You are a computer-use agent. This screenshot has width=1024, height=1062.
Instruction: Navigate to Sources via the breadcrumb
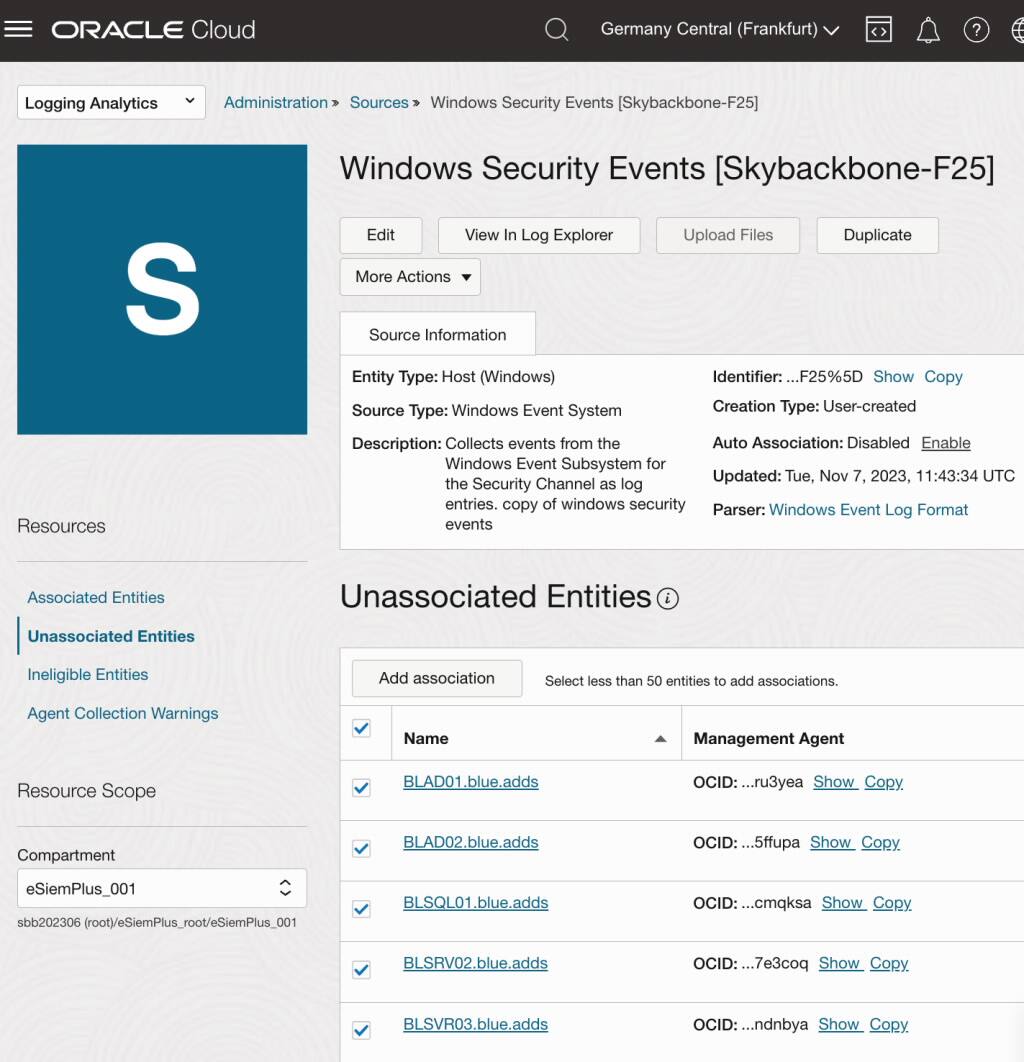379,102
